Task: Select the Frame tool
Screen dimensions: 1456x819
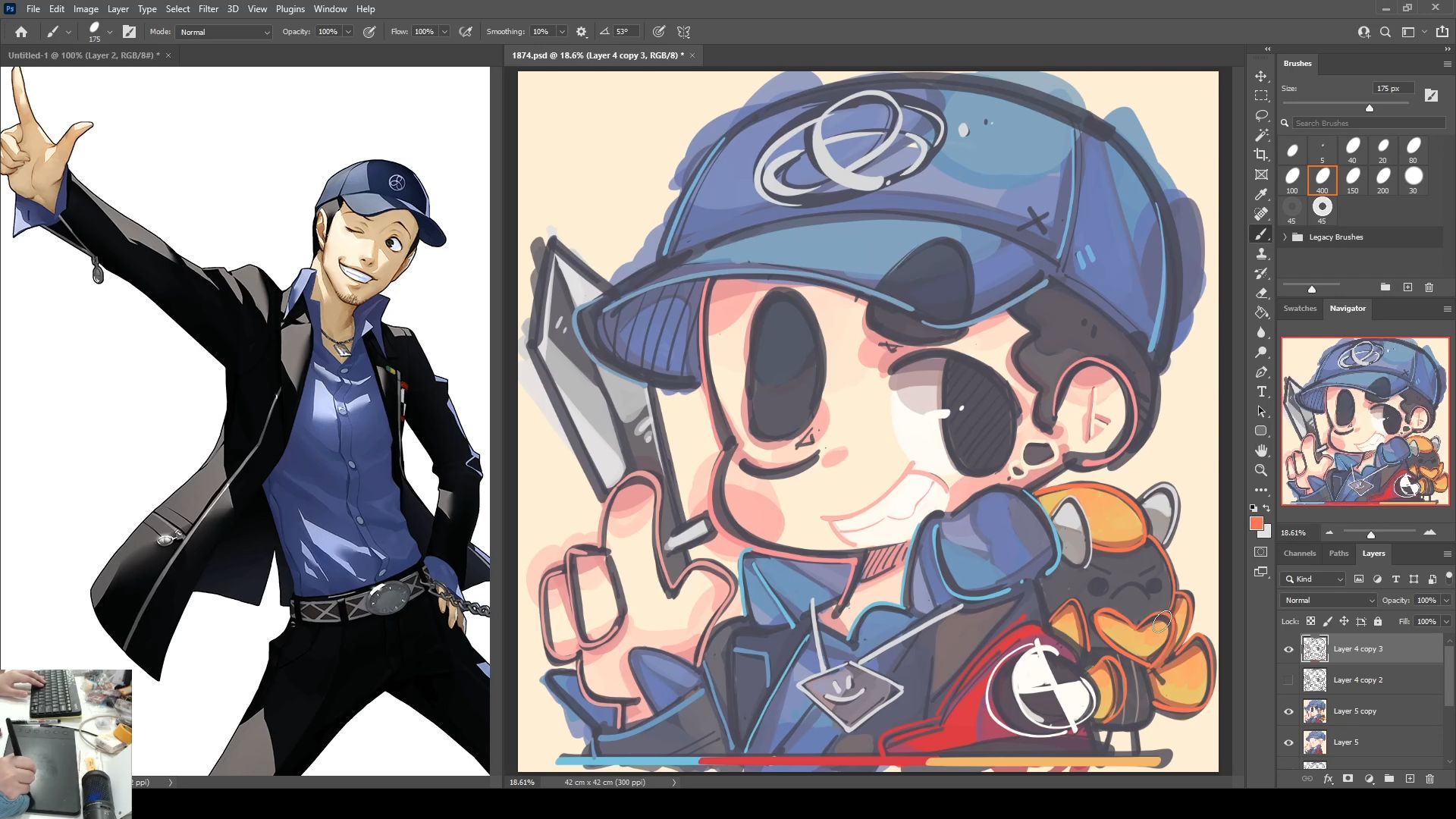Action: tap(1261, 174)
